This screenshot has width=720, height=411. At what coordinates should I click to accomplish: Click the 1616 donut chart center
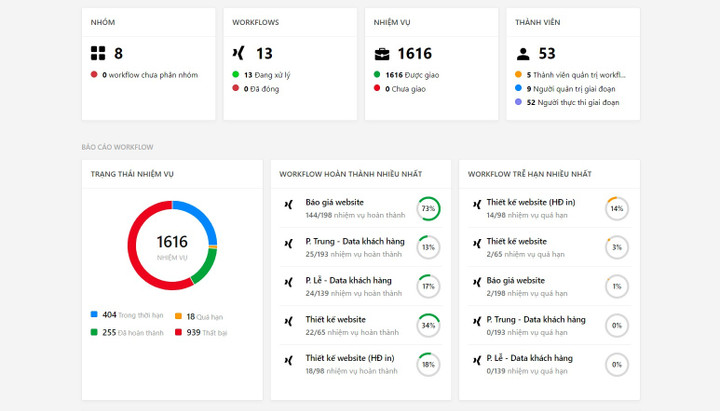[x=172, y=245]
